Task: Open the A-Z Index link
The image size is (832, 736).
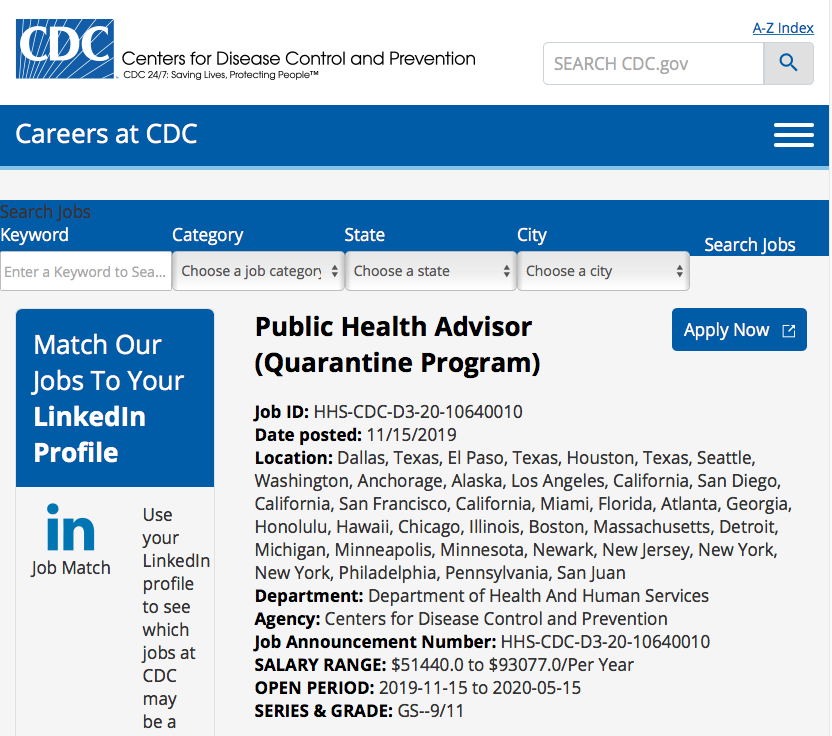Action: pos(782,28)
